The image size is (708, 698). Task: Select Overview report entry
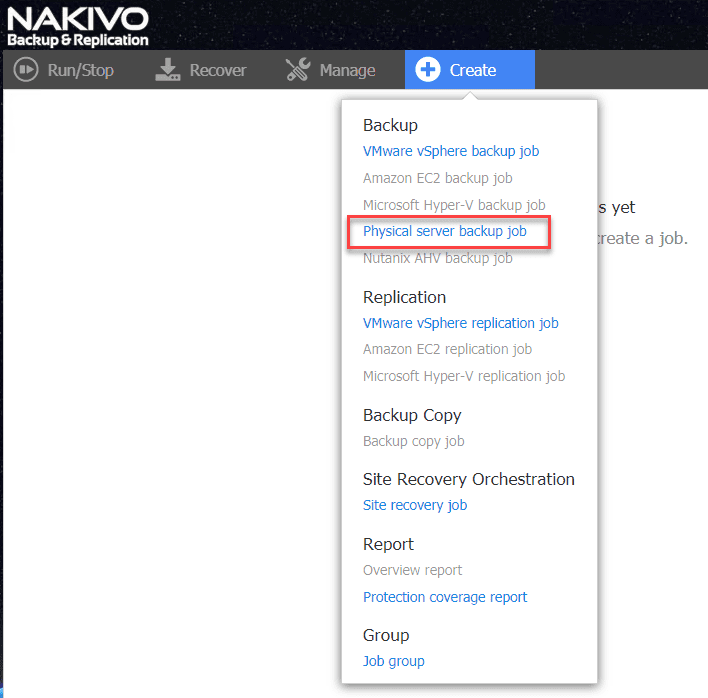coord(412,570)
